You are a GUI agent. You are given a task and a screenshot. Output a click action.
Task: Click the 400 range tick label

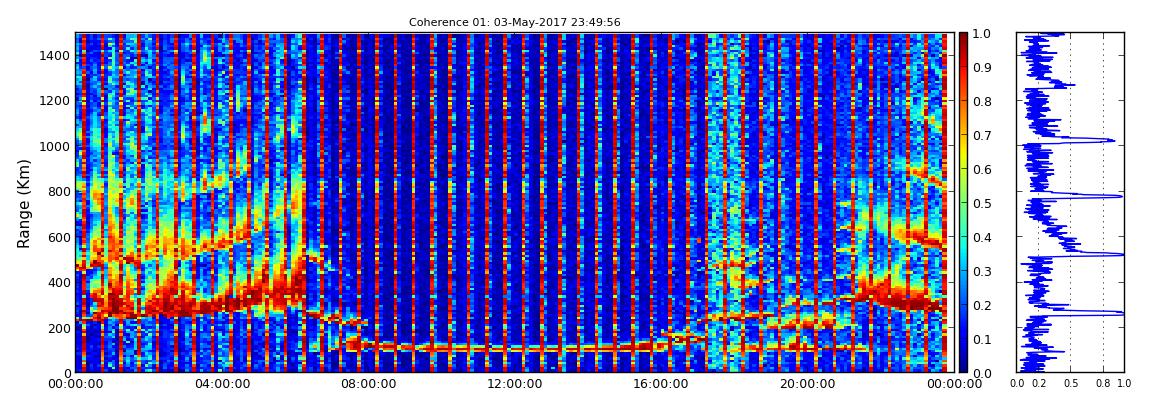pos(59,283)
